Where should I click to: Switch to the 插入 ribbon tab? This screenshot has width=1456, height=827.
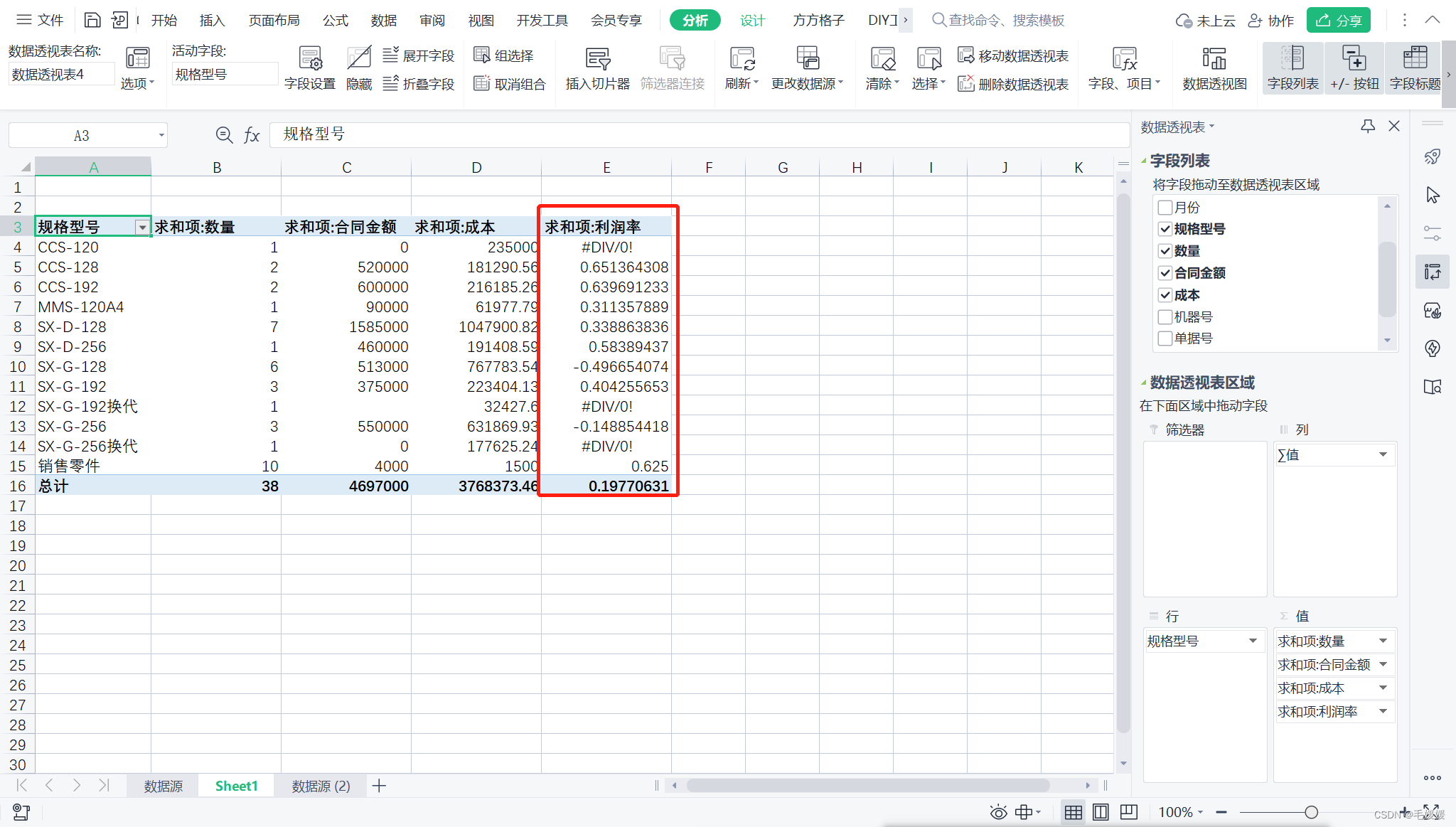click(212, 20)
